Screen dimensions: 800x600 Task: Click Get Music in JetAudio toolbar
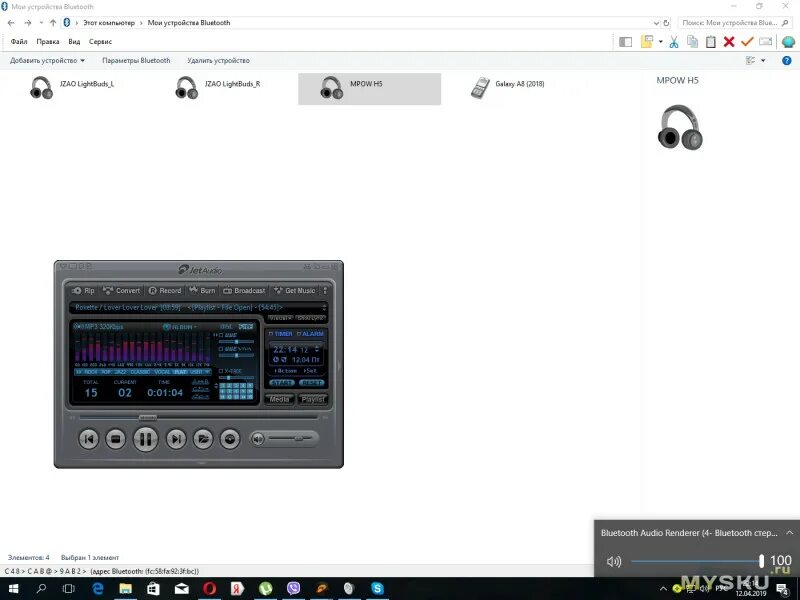click(x=294, y=291)
